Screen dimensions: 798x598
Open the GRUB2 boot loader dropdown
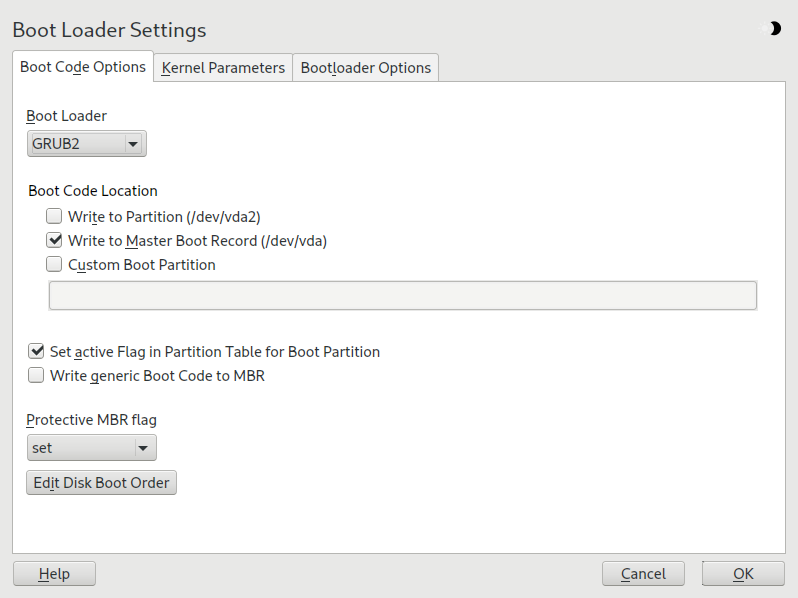tap(86, 144)
